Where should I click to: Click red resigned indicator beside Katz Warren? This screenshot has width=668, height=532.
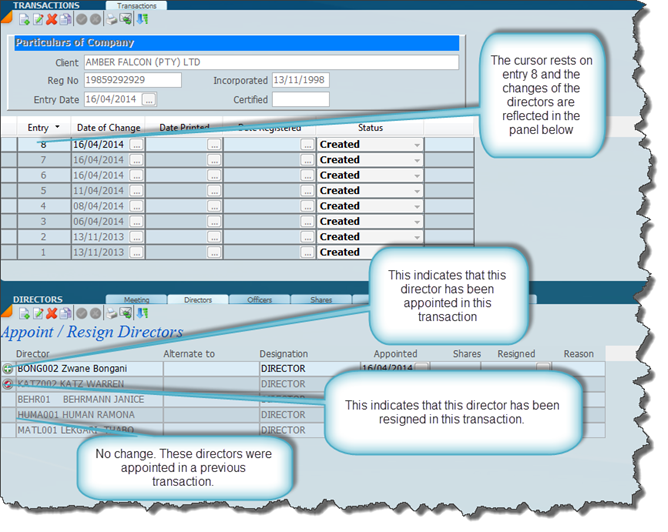pyautogui.click(x=9, y=384)
